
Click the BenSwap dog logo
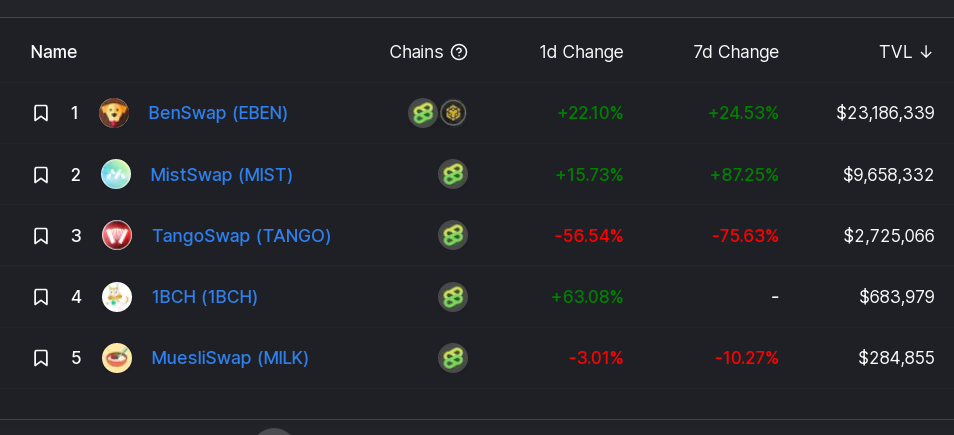[114, 113]
